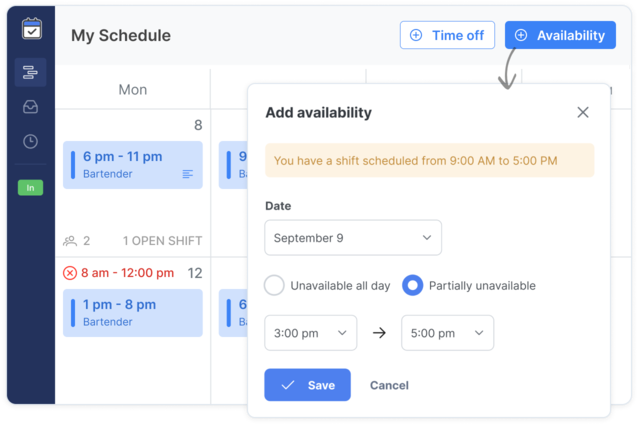Screen dimensions: 638x425
Task: Expand the 5:00 pm end time dropdown
Action: (447, 333)
